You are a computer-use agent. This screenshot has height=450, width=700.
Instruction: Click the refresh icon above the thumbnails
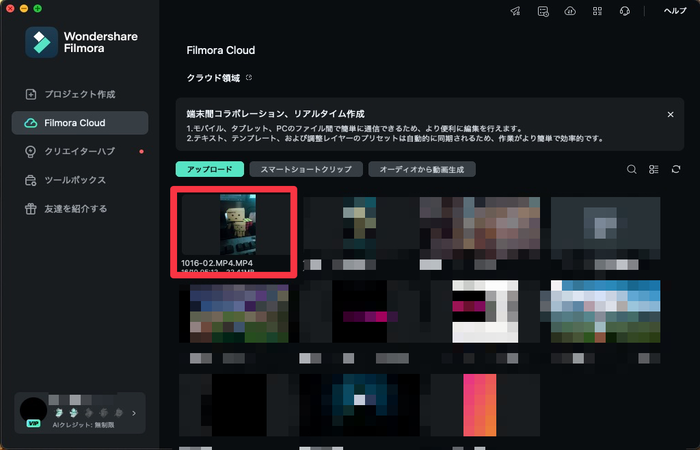677,170
